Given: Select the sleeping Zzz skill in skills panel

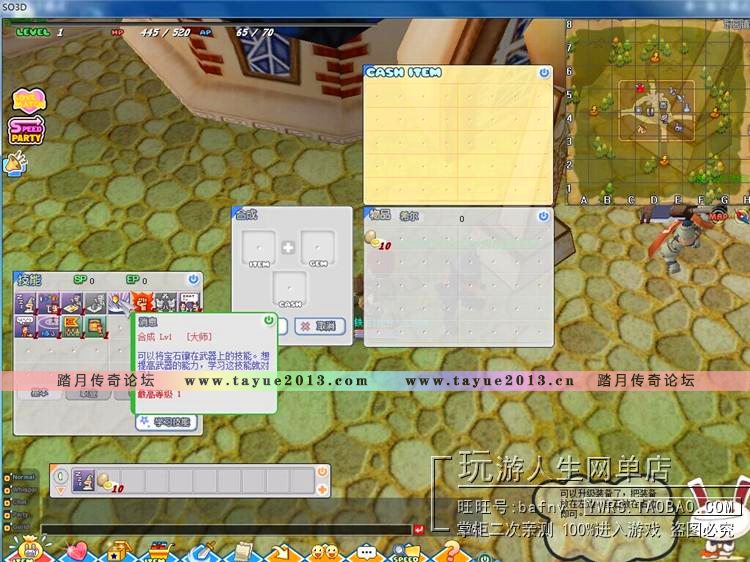Looking at the screenshot, I should pos(26,303).
